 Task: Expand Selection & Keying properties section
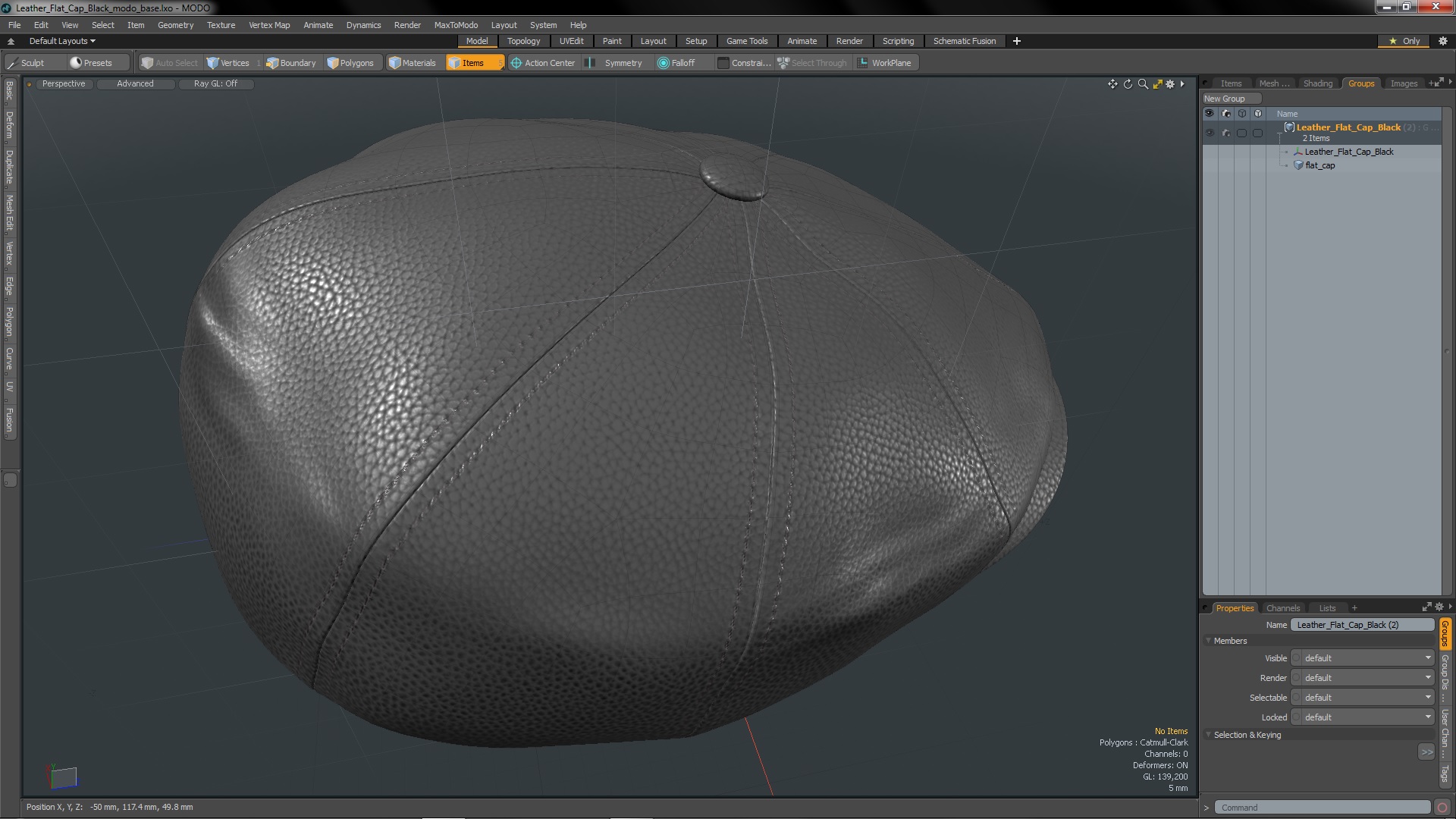click(x=1207, y=734)
